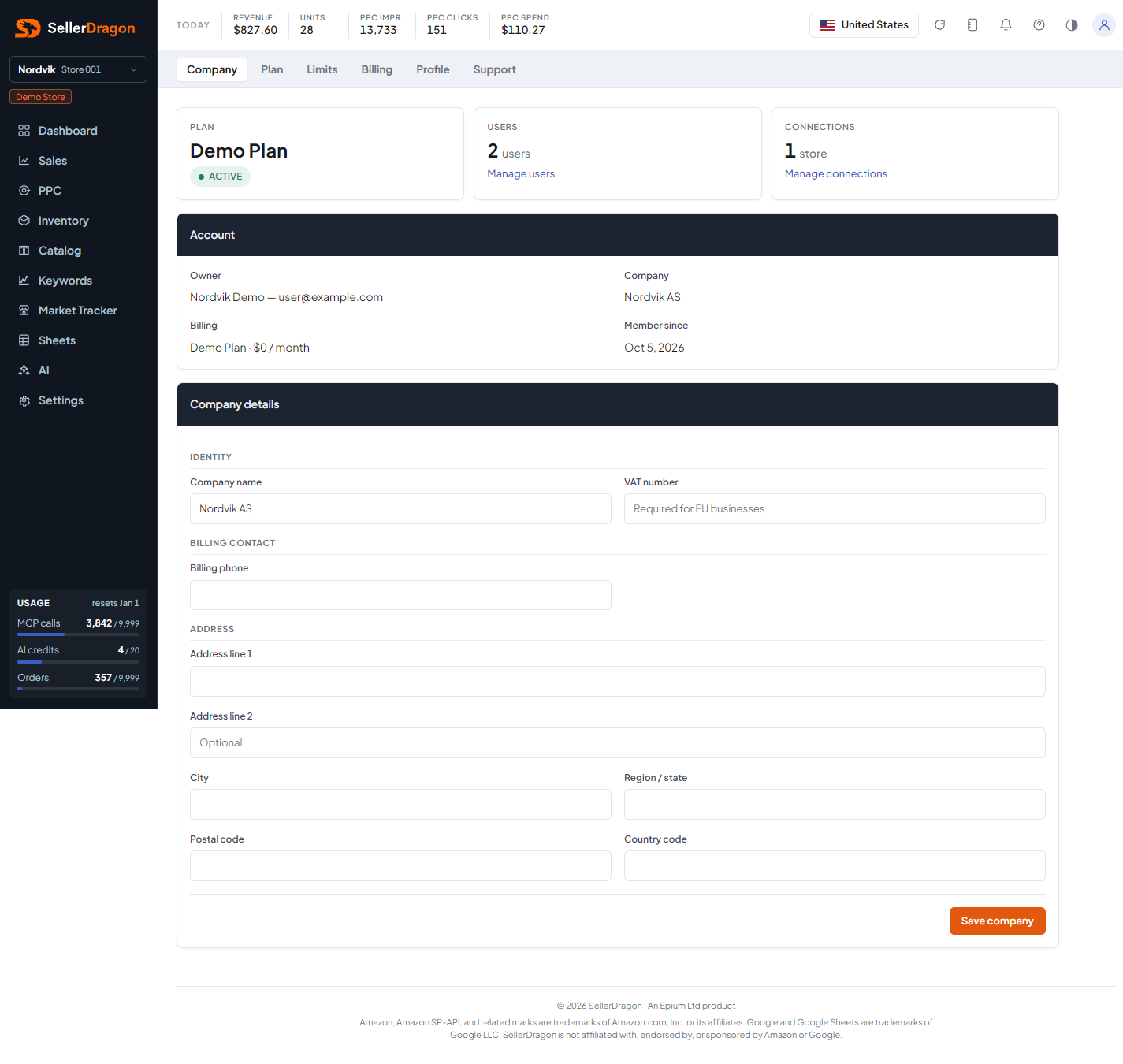Switch to the Plan tab
Screen dimensions: 1123x1064
[272, 69]
